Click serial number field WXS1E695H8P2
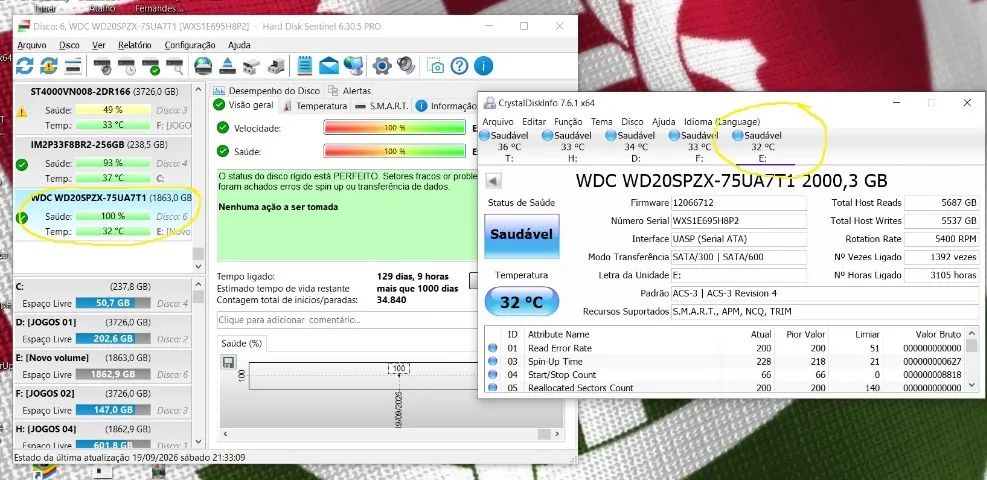Screen dimensions: 987x480 click(x=738, y=221)
